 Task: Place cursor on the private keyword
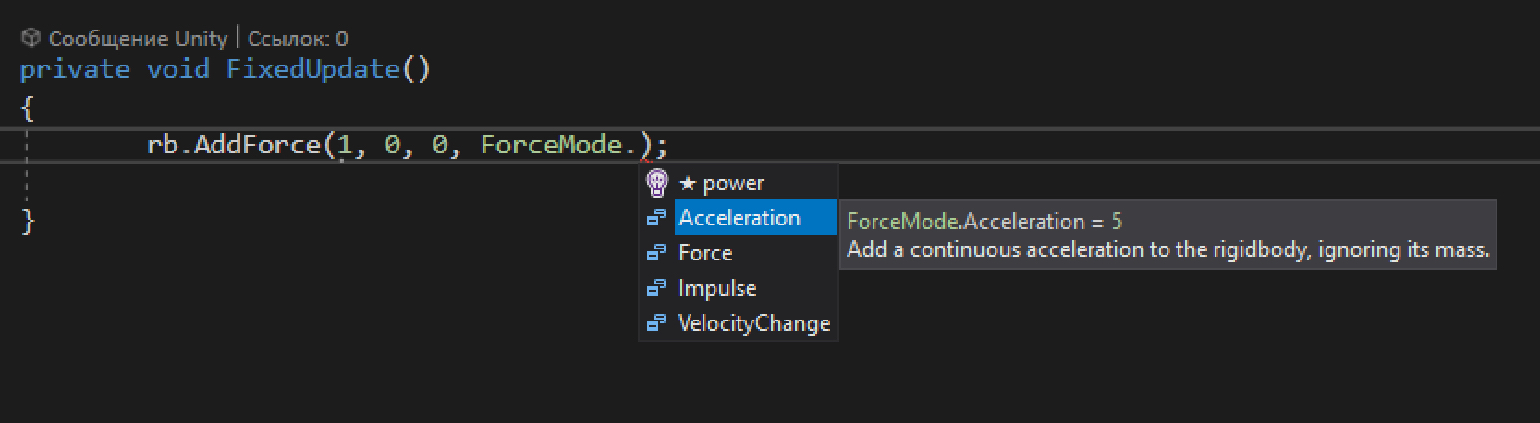pos(75,70)
